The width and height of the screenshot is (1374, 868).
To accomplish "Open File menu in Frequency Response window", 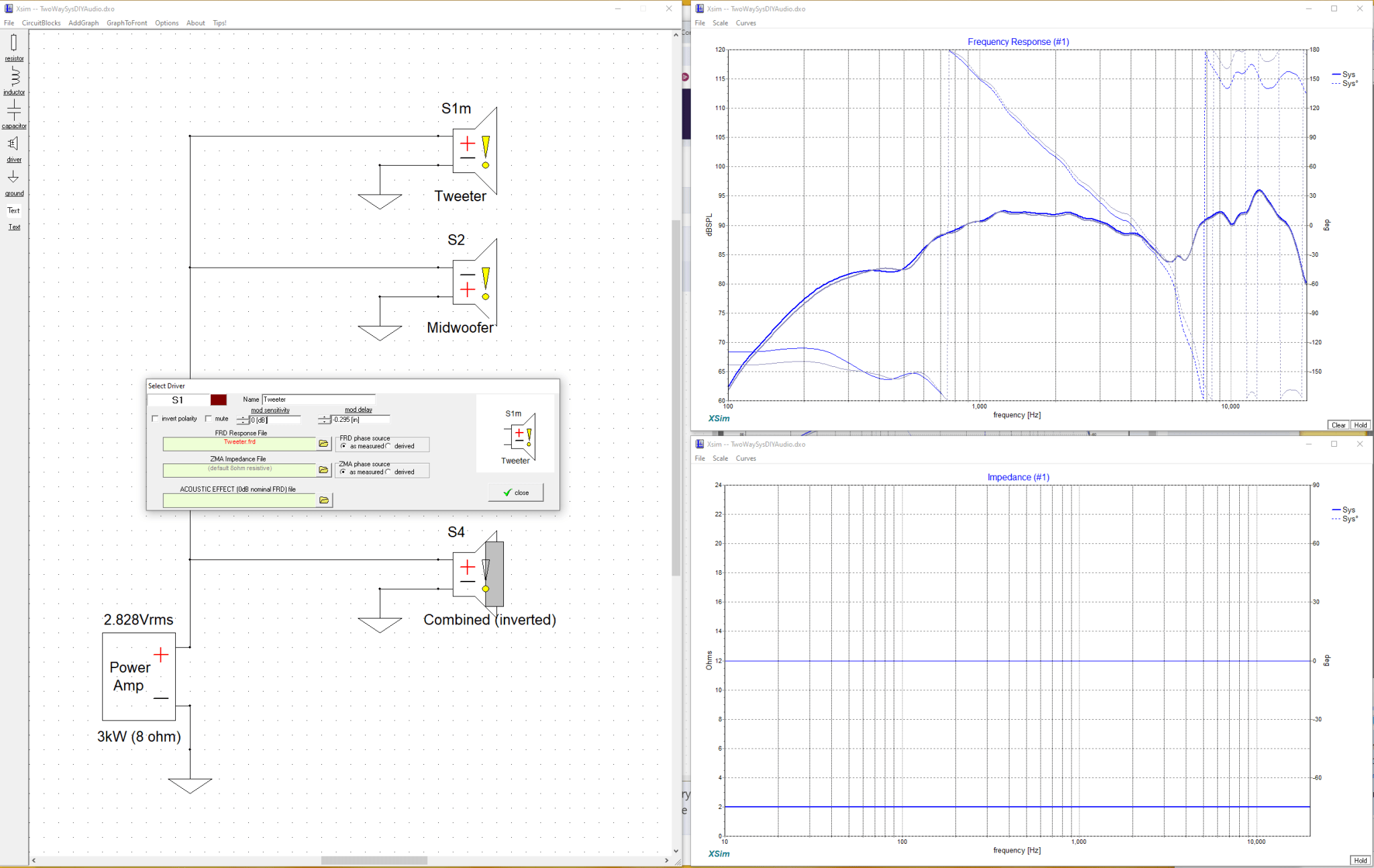I will [x=700, y=23].
